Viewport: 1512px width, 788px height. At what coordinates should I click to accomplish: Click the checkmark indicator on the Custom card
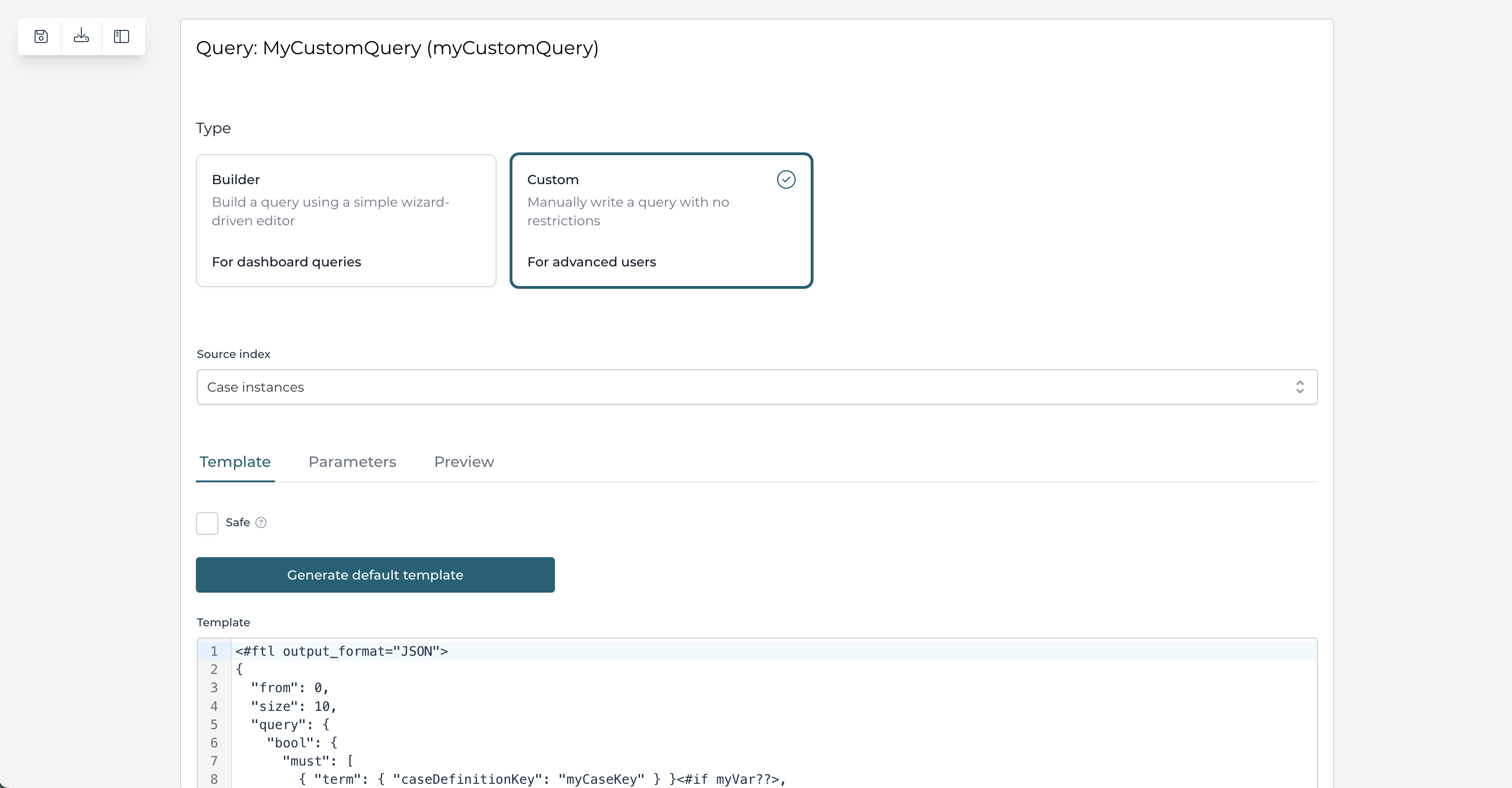(x=786, y=179)
